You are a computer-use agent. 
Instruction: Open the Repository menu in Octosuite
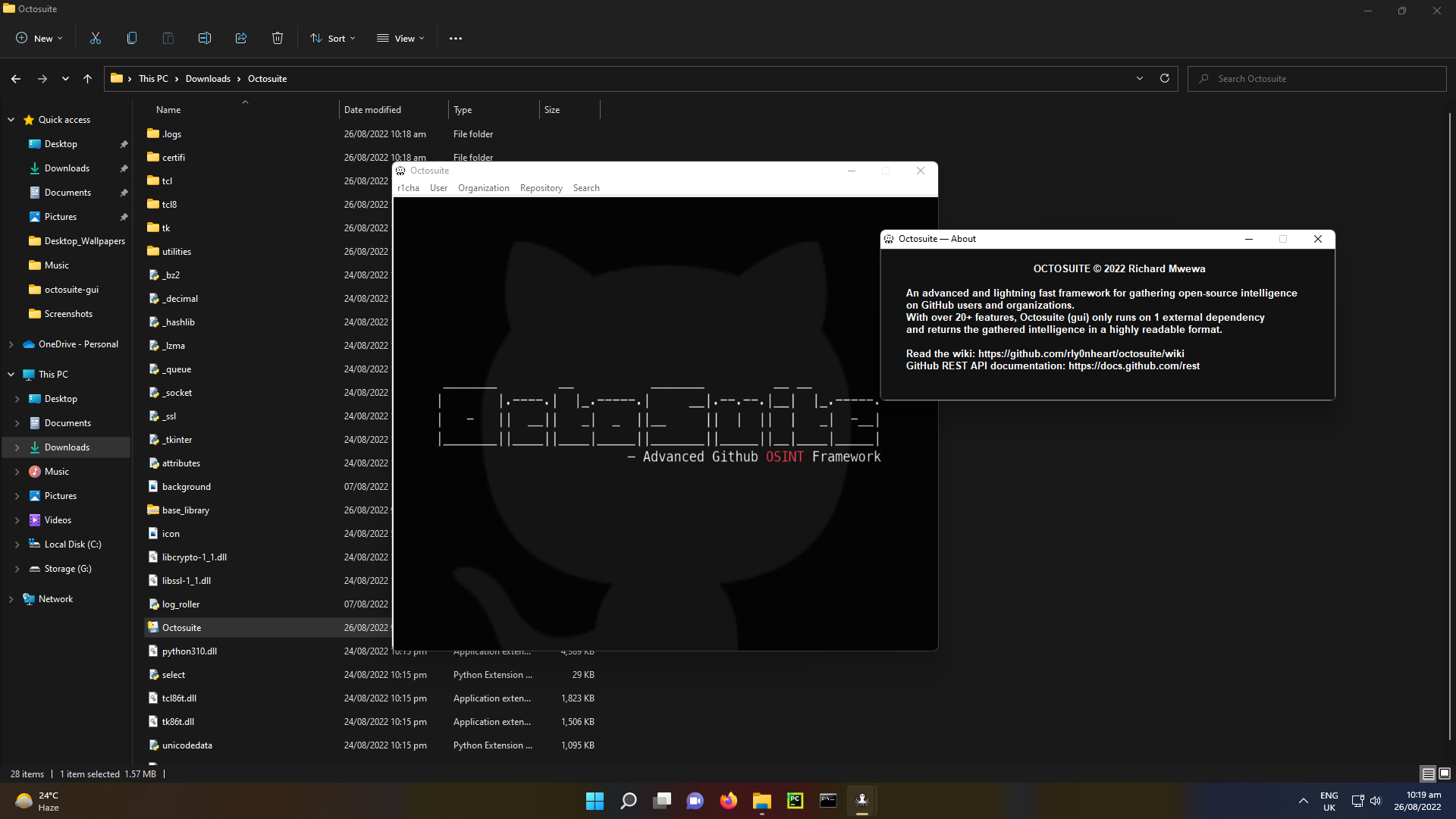[541, 187]
